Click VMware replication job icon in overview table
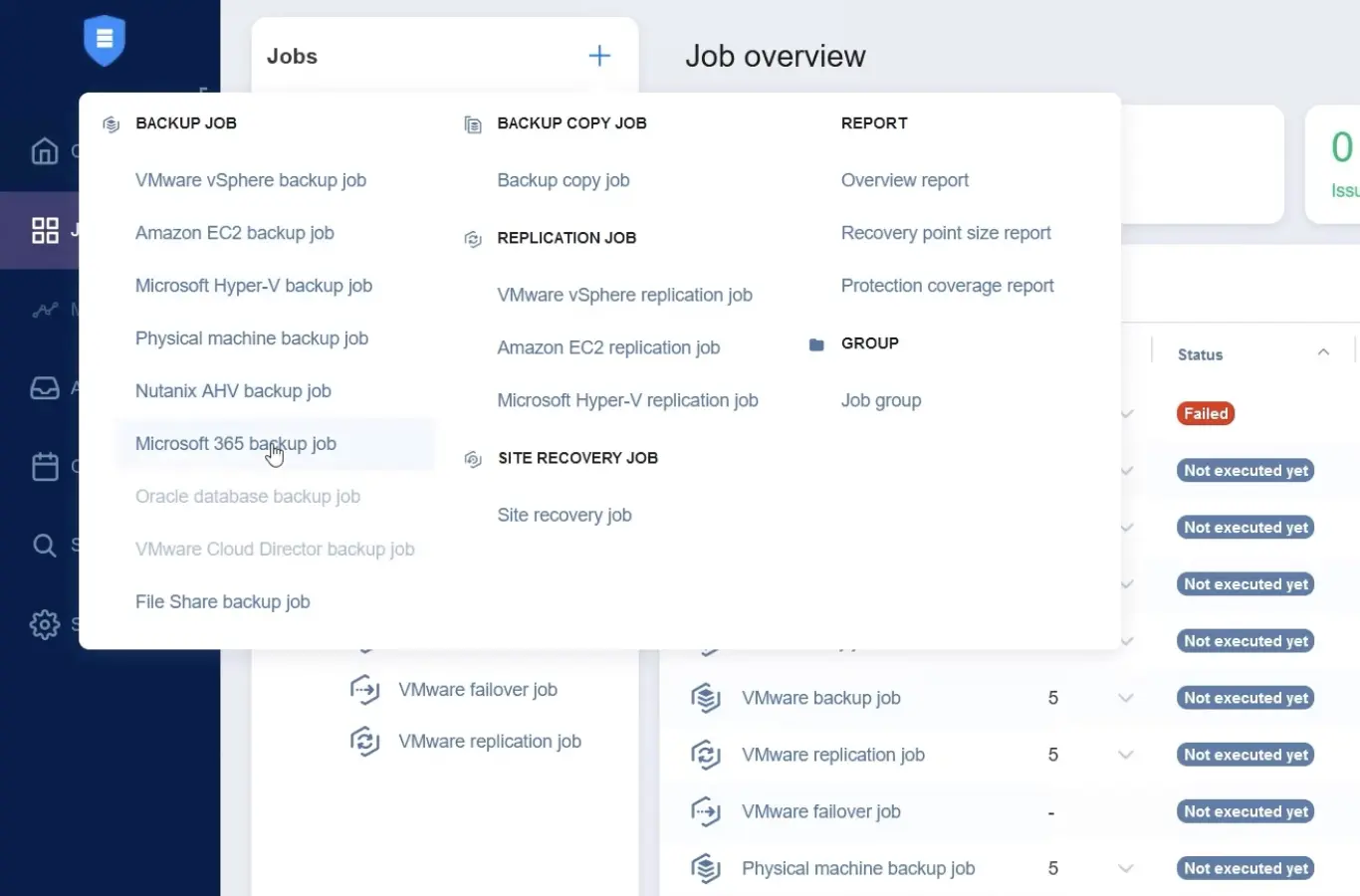The image size is (1360, 896). coord(706,756)
